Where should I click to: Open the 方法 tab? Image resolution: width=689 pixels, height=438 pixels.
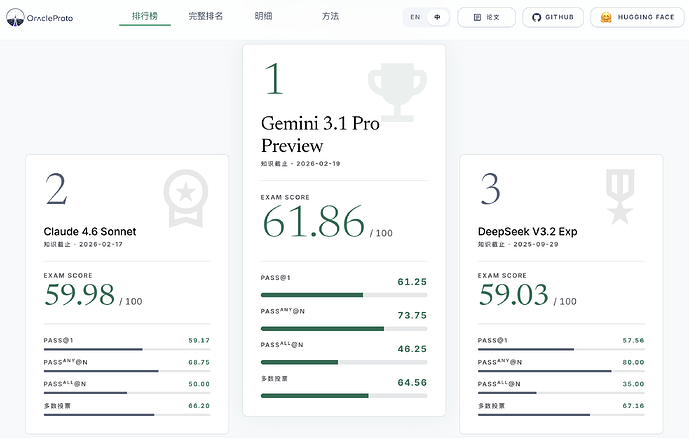330,16
